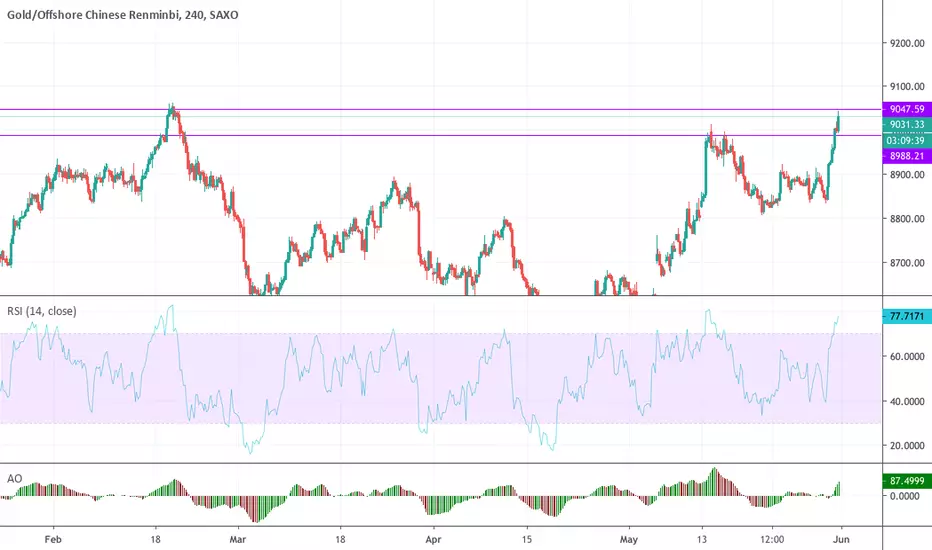This screenshot has width=932, height=550.
Task: Click the AO value label 87.4999
Action: pos(907,480)
